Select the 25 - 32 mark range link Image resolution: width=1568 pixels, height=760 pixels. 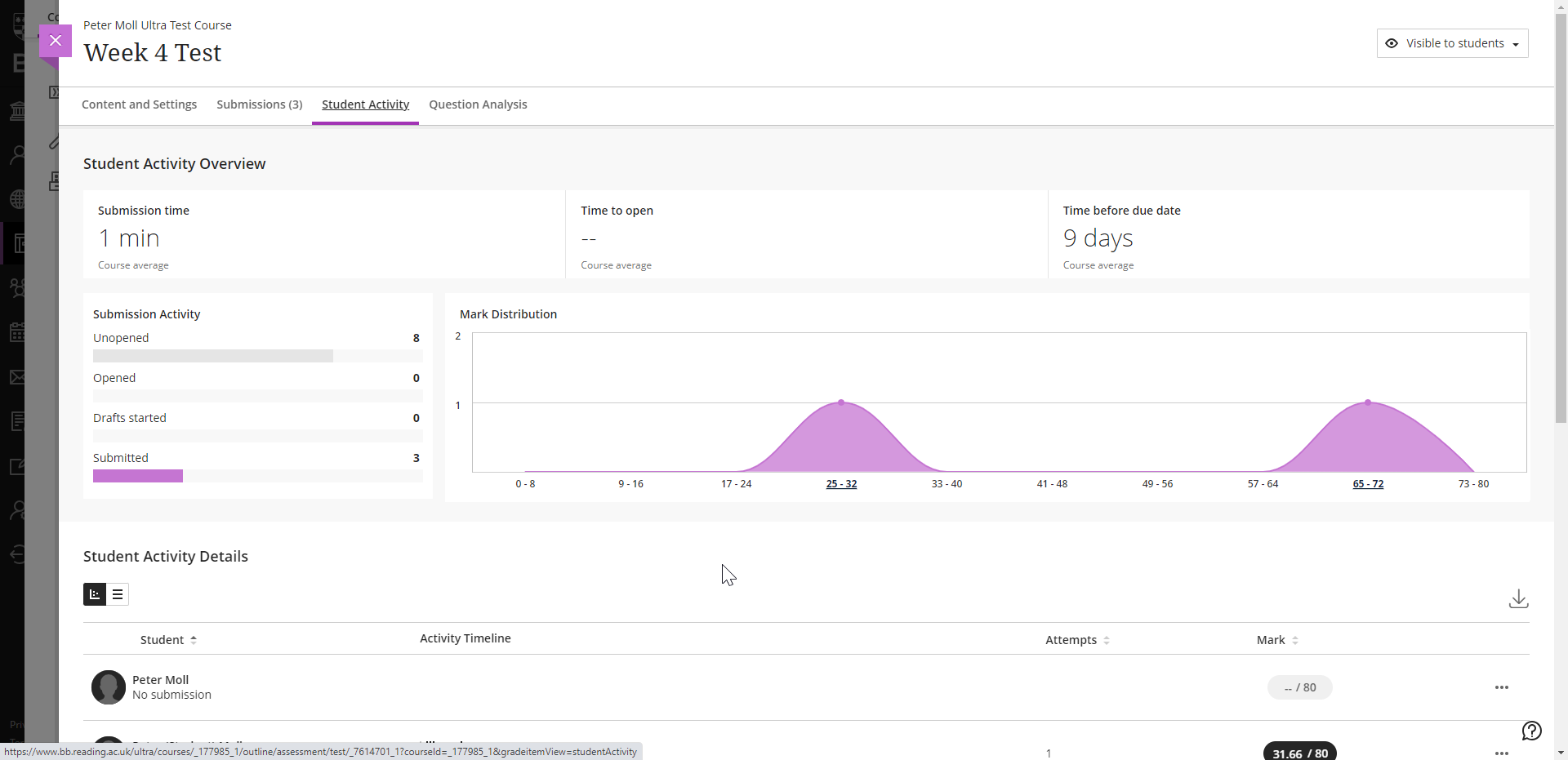[841, 484]
